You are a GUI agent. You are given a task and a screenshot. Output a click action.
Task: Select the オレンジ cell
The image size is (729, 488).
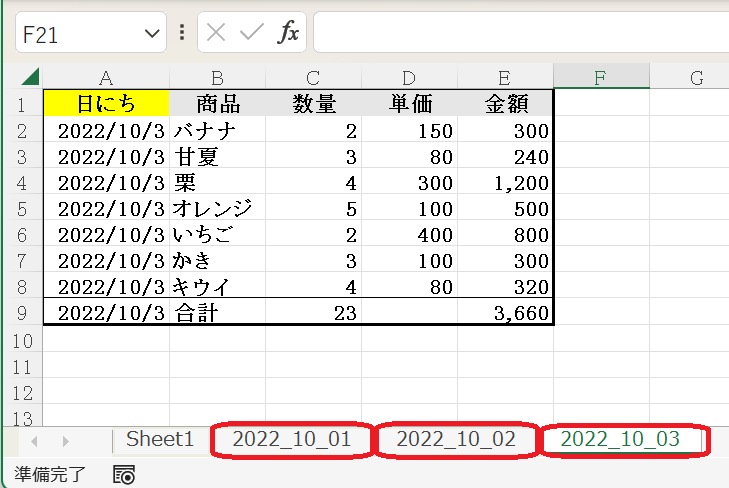[x=217, y=208]
